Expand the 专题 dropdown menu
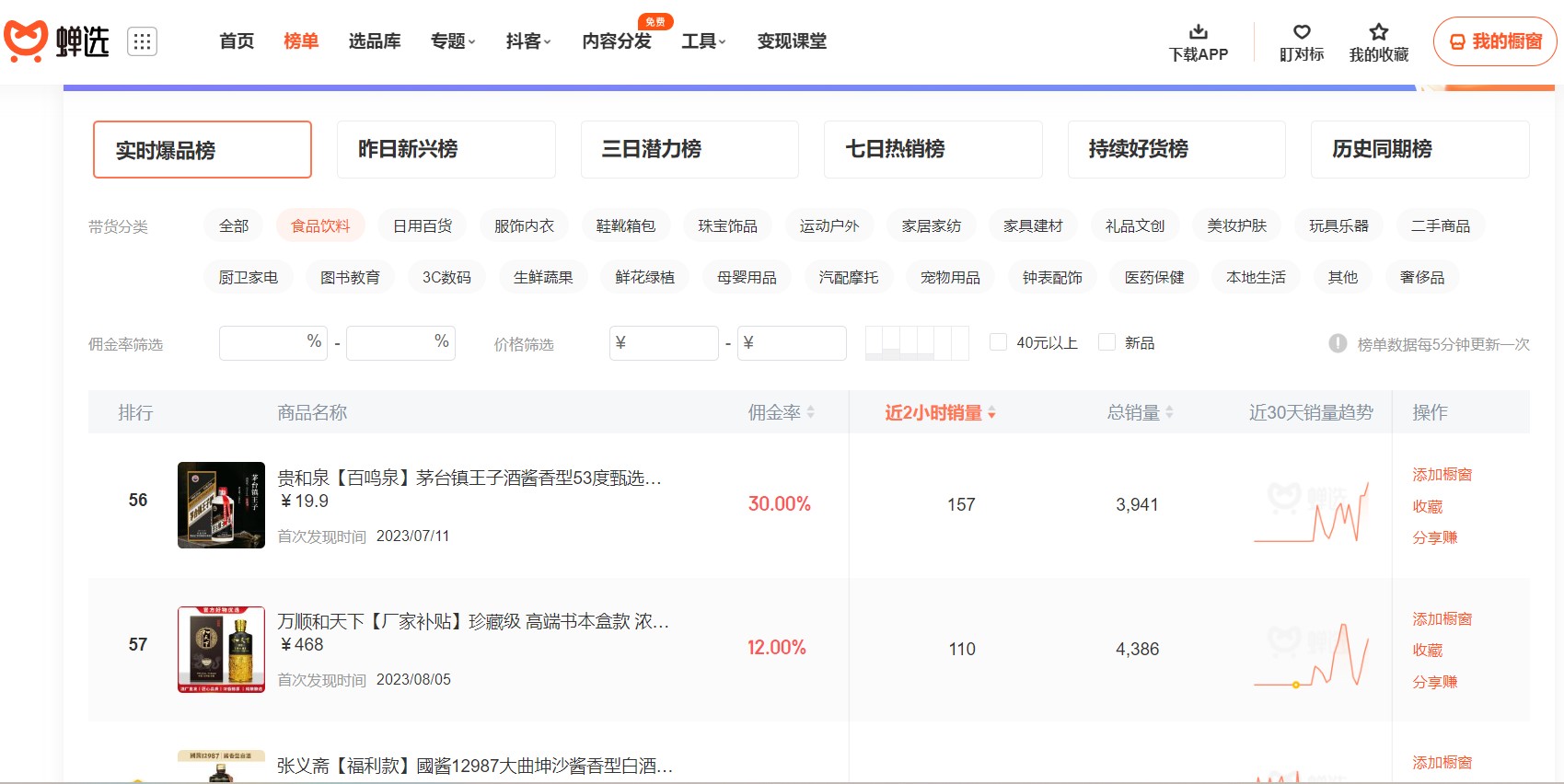The height and width of the screenshot is (784, 1564). click(453, 41)
